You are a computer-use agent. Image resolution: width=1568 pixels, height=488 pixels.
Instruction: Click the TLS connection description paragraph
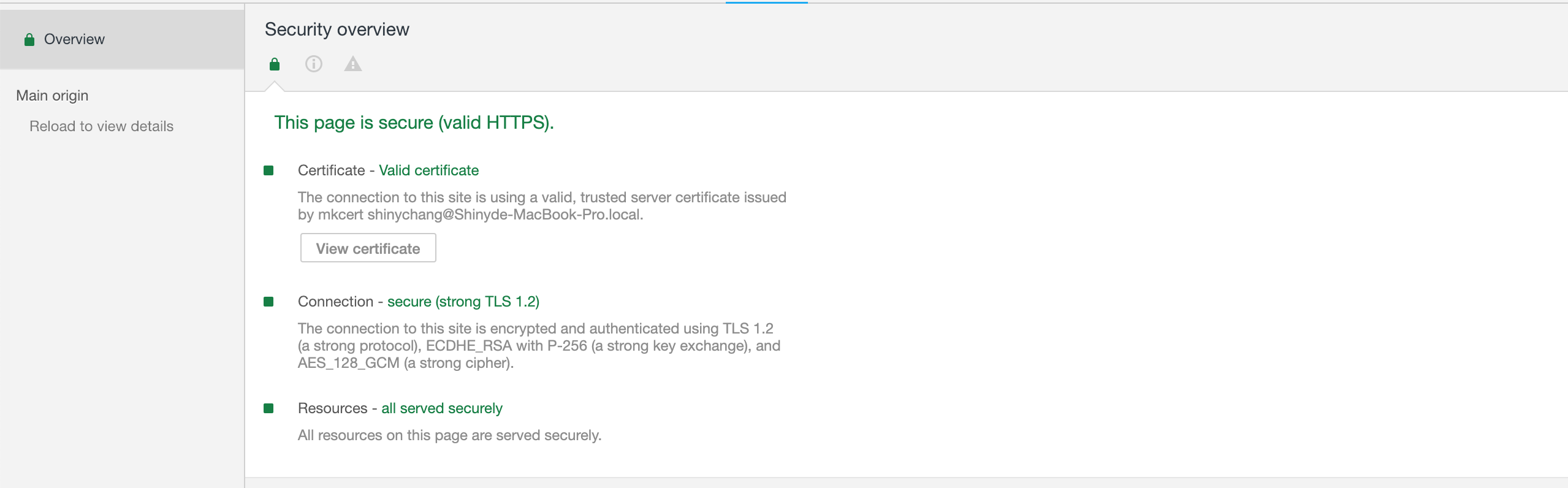pos(539,346)
